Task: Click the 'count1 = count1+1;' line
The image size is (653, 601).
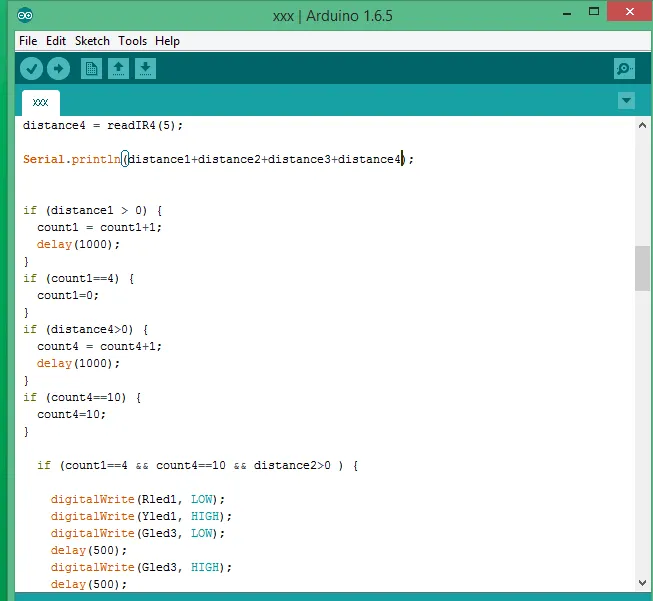Action: pos(99,227)
